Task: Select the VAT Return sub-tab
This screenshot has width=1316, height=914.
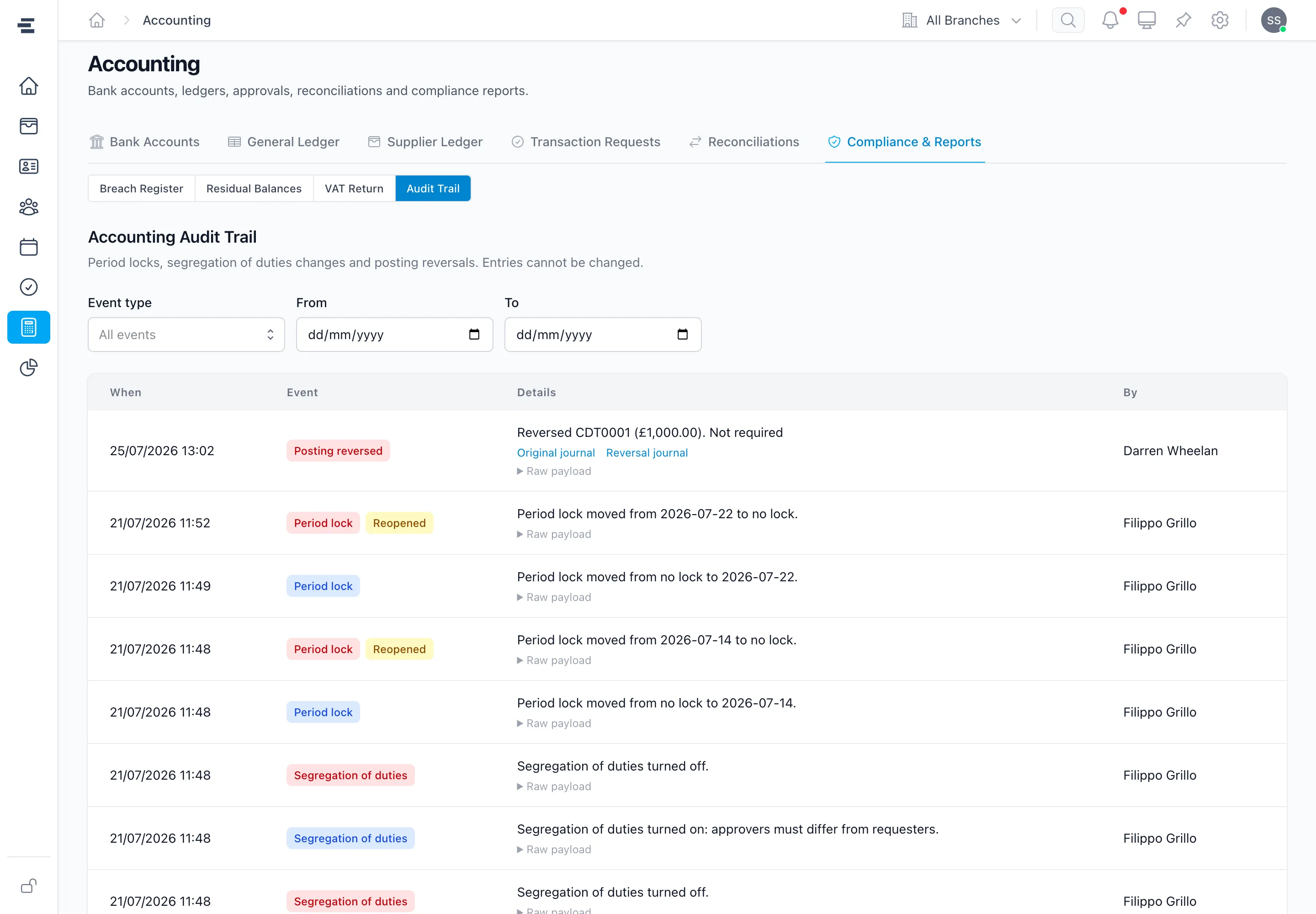Action: tap(354, 188)
